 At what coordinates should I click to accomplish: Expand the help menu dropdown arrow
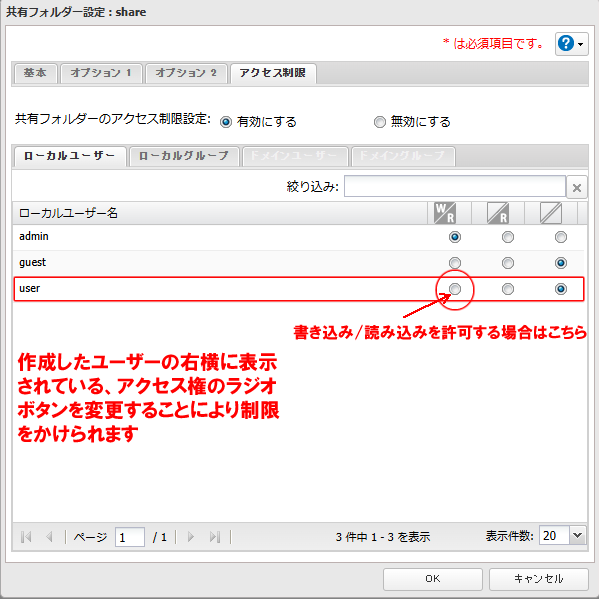581,44
